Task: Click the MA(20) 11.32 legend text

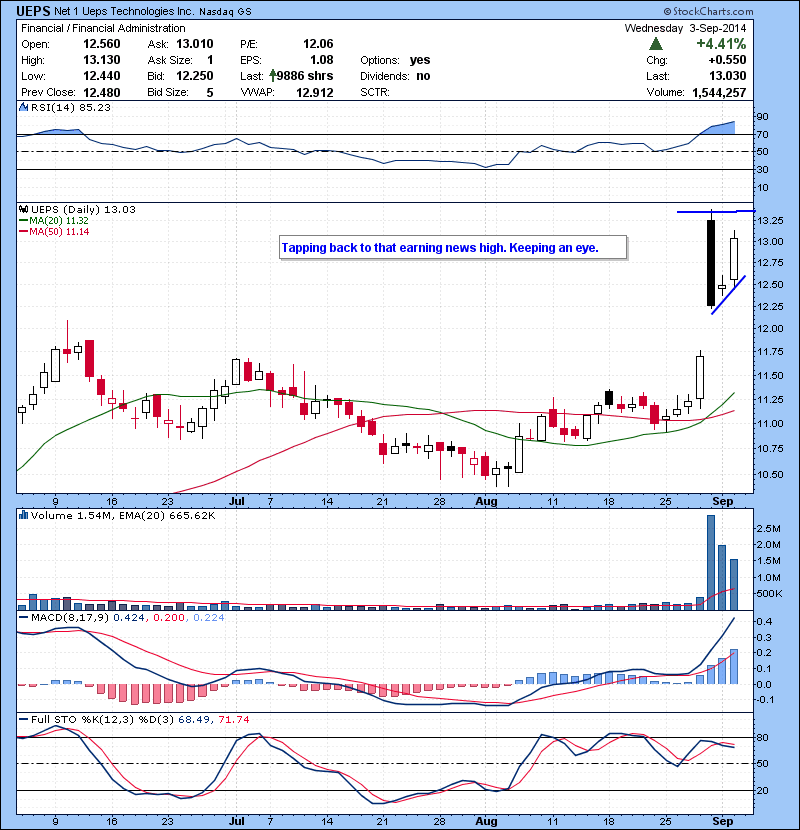Action: point(59,221)
